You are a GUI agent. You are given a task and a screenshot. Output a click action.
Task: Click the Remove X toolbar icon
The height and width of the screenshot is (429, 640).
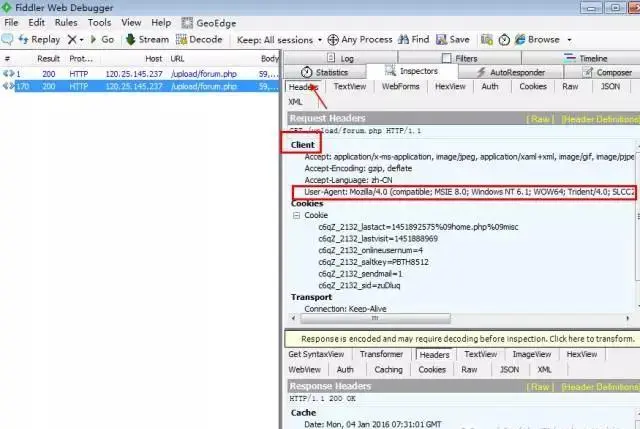point(72,40)
